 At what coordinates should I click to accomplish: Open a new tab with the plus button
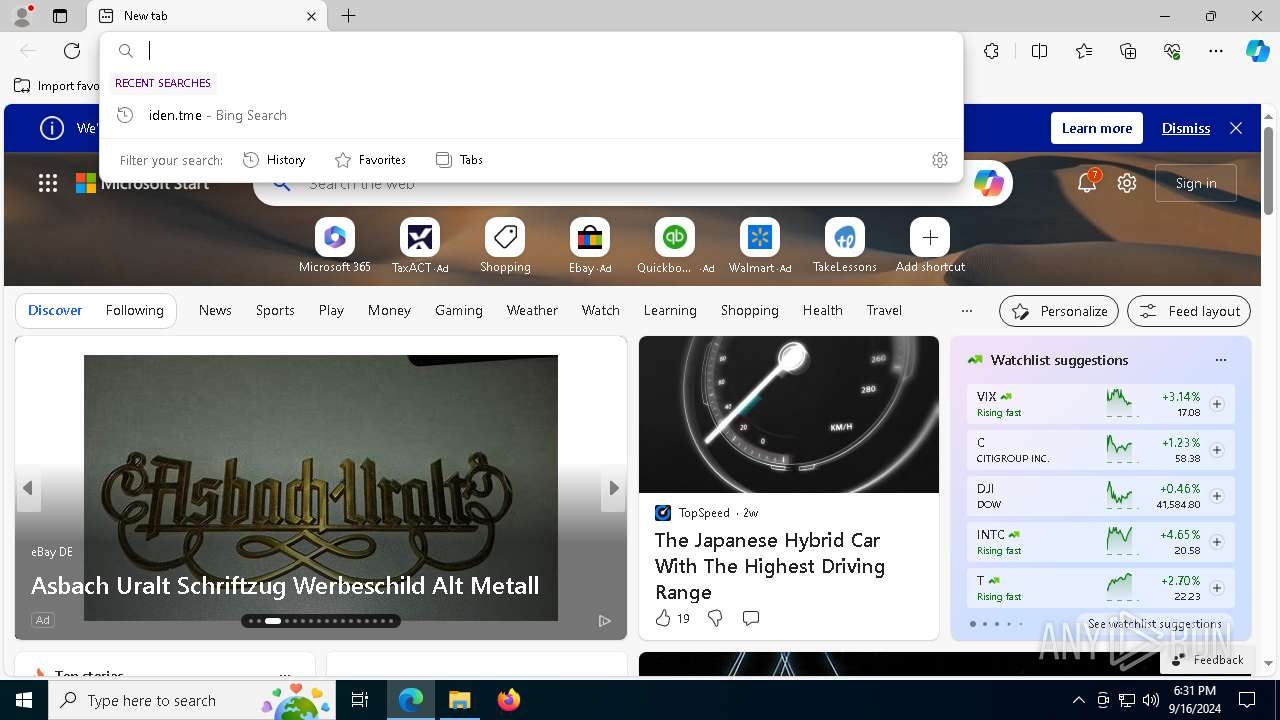[348, 16]
